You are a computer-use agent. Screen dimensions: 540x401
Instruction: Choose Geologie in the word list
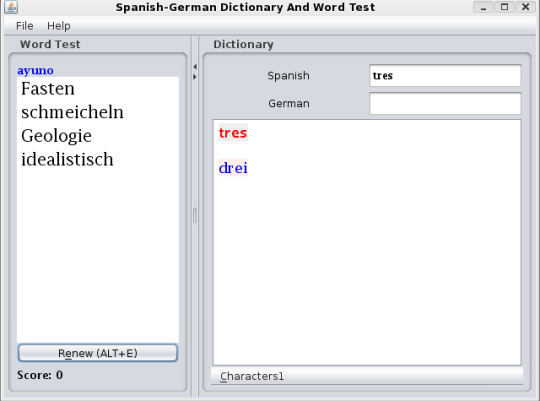pos(56,136)
